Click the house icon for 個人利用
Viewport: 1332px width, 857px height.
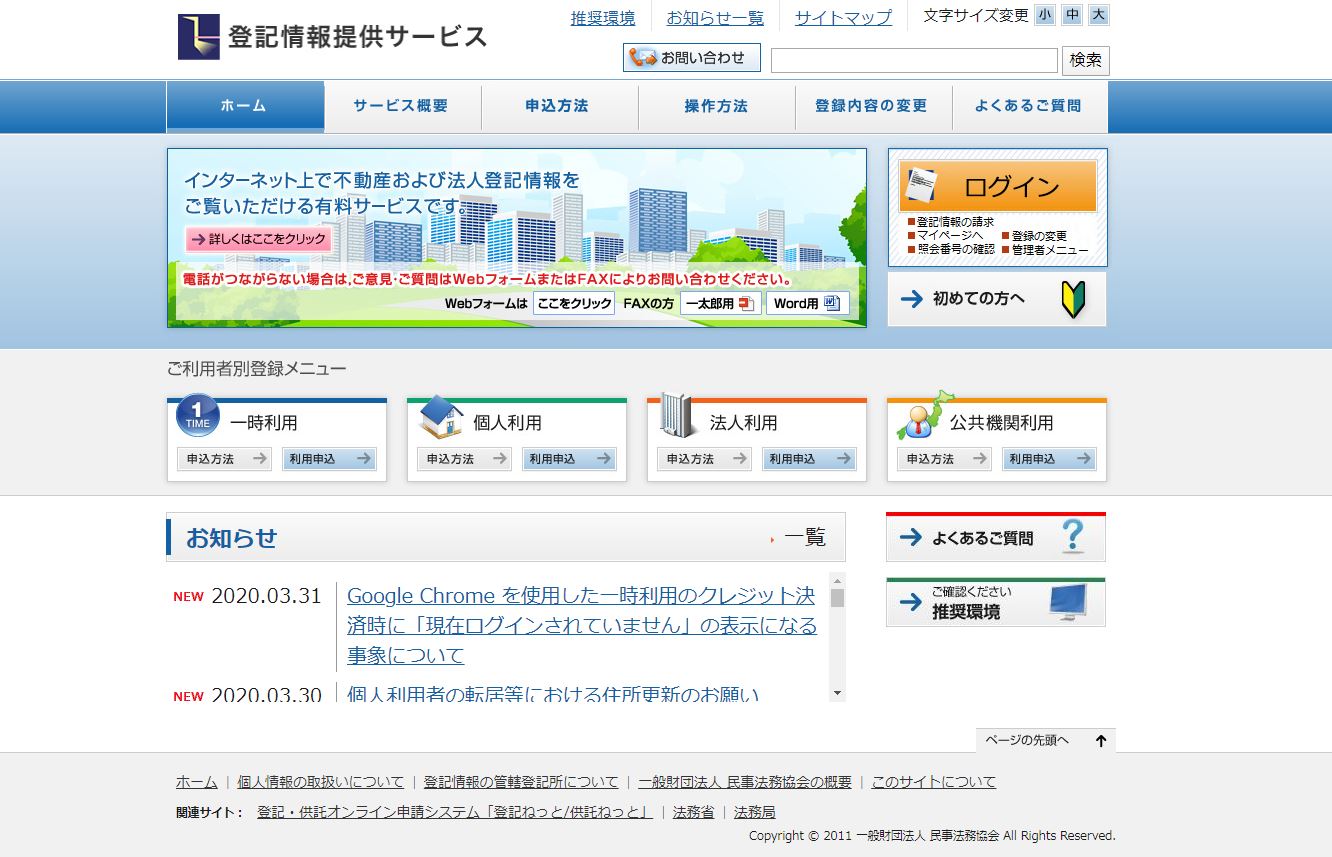click(x=441, y=417)
